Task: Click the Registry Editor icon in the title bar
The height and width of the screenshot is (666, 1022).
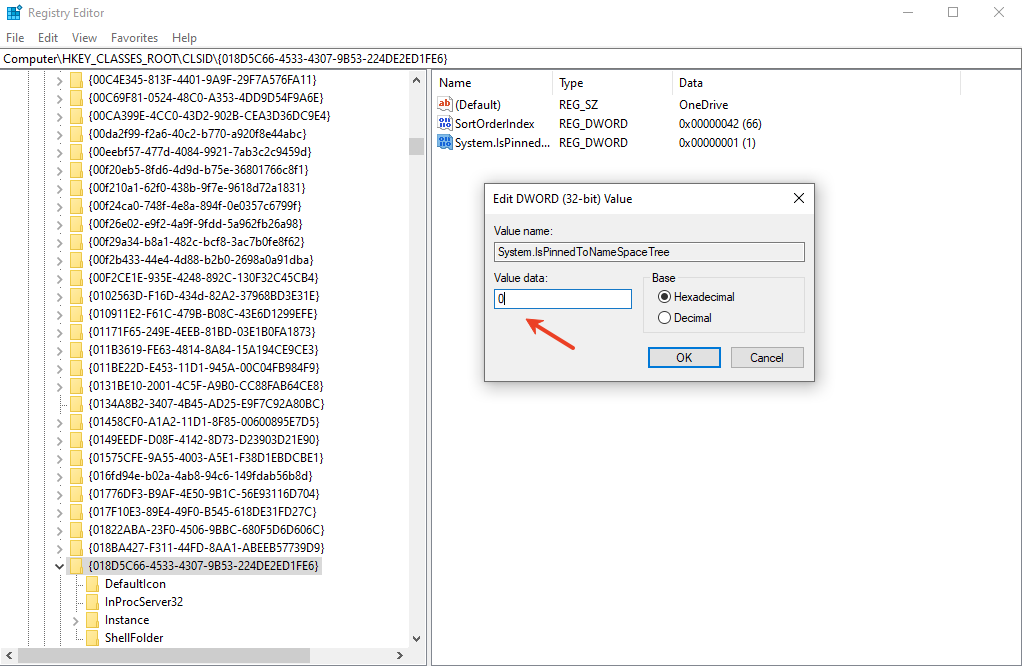Action: (14, 12)
